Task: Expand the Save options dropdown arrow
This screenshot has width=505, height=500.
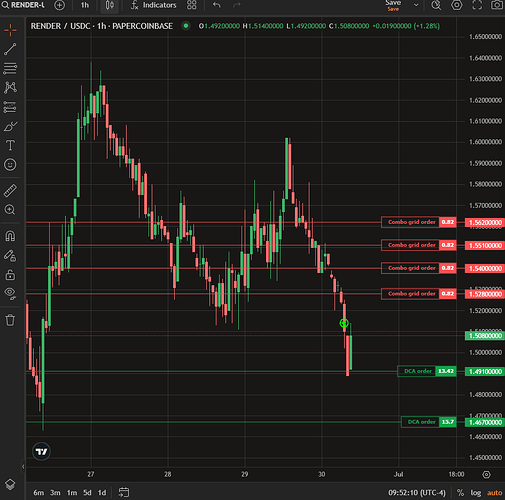Action: tap(416, 5)
